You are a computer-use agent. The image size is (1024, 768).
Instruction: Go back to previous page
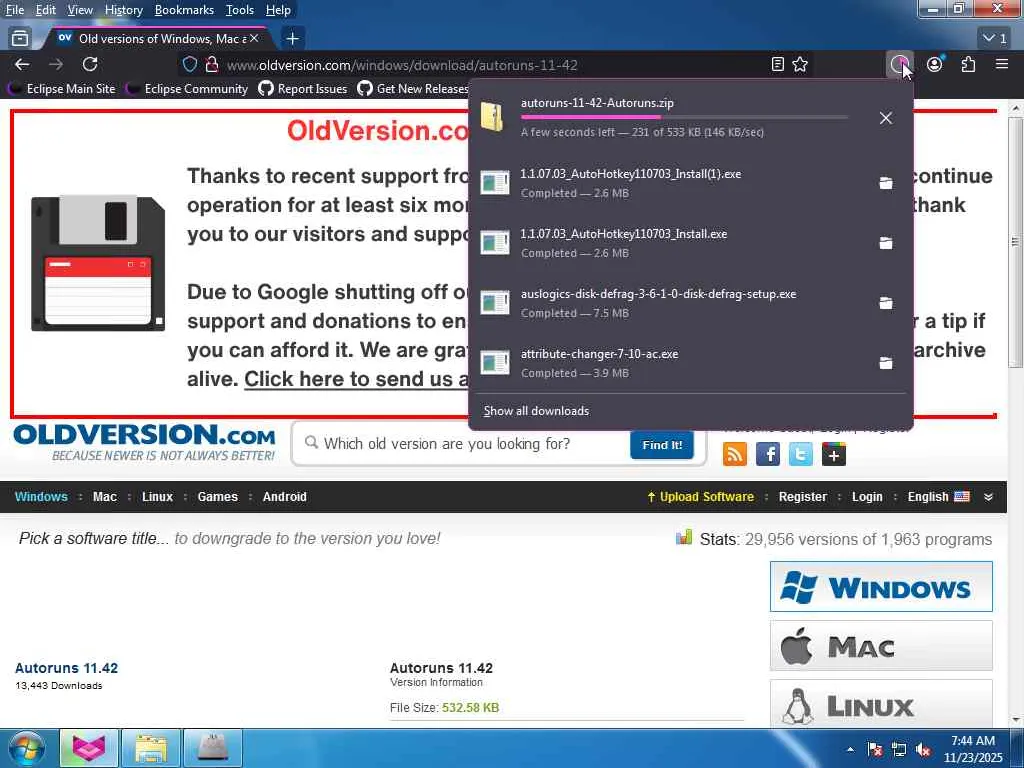[x=22, y=64]
